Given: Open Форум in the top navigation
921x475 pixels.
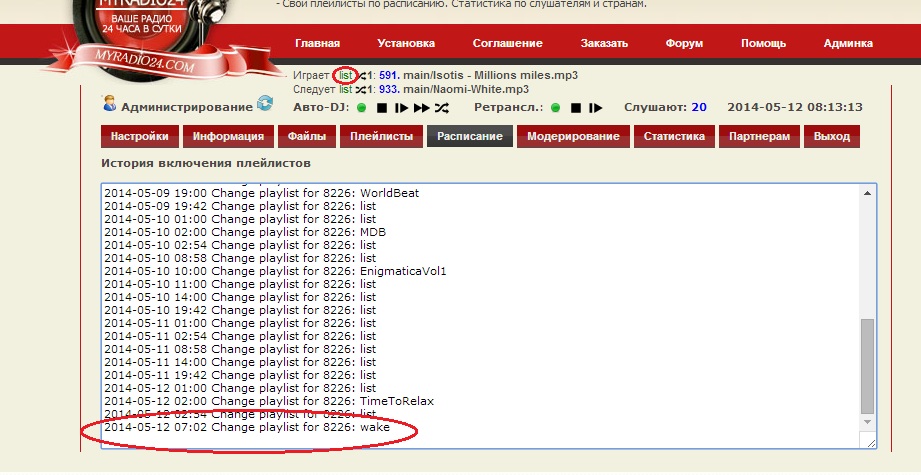Looking at the screenshot, I should 684,43.
